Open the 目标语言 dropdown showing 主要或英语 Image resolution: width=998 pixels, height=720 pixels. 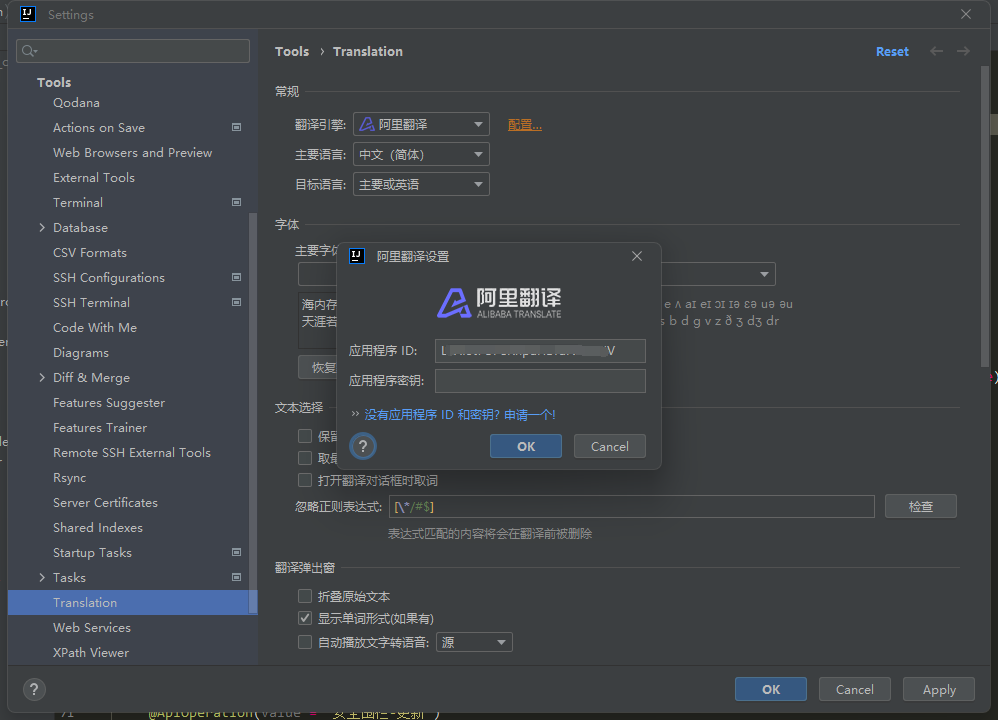click(421, 184)
